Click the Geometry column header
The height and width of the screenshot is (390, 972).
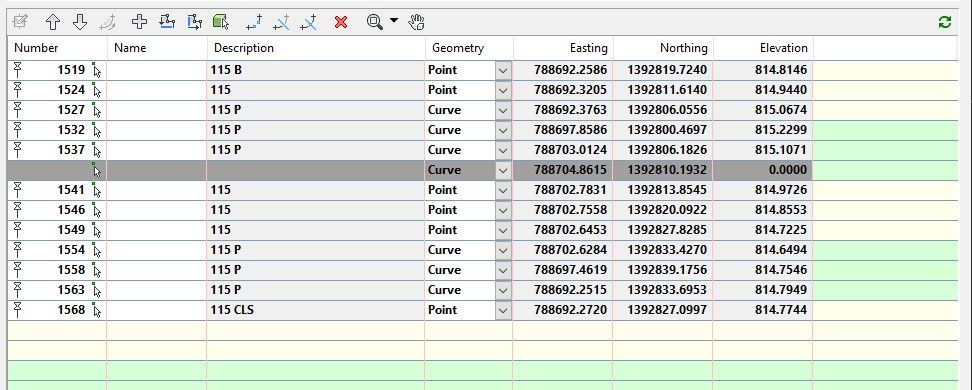click(x=469, y=48)
